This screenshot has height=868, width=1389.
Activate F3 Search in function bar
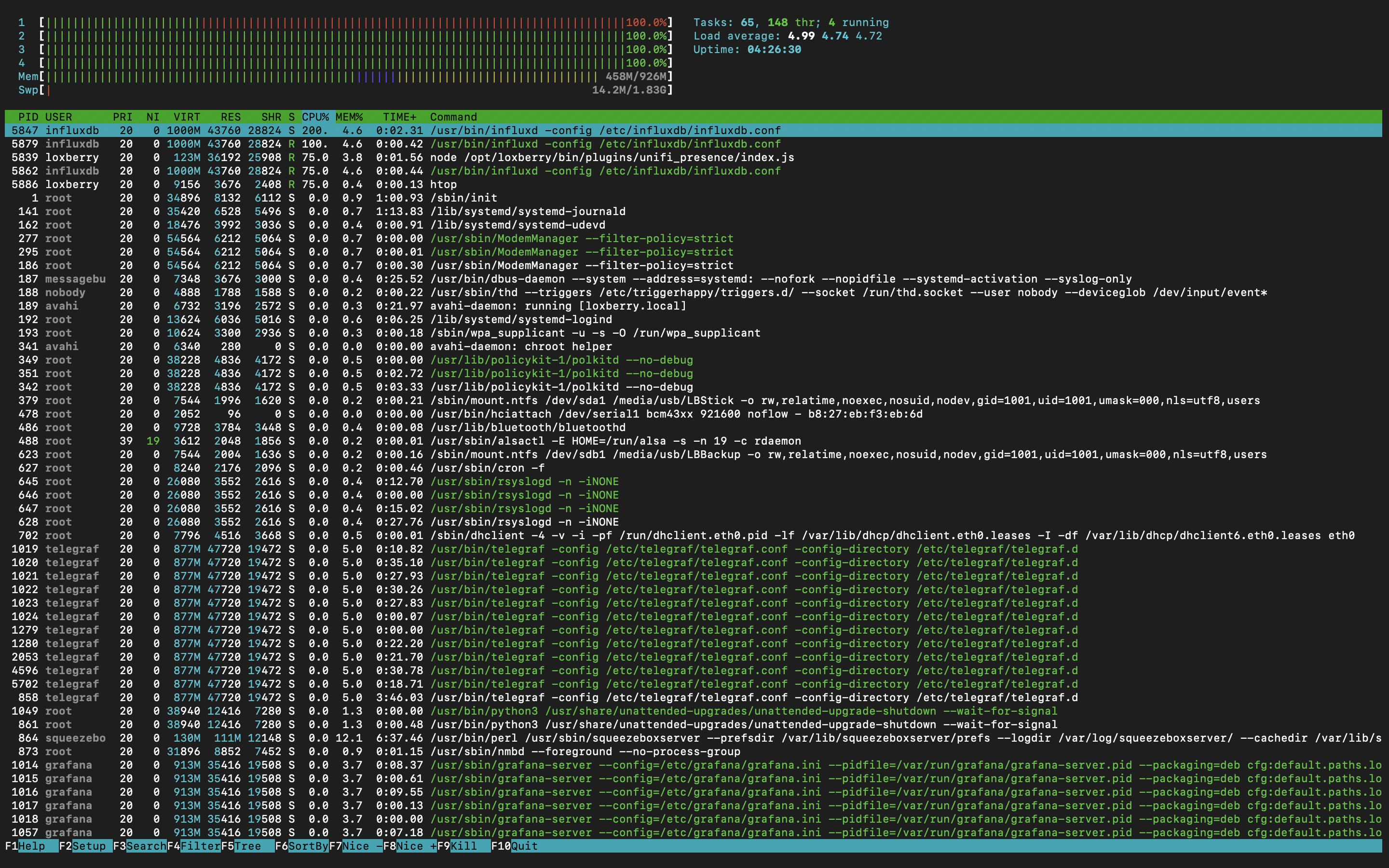coord(146,846)
